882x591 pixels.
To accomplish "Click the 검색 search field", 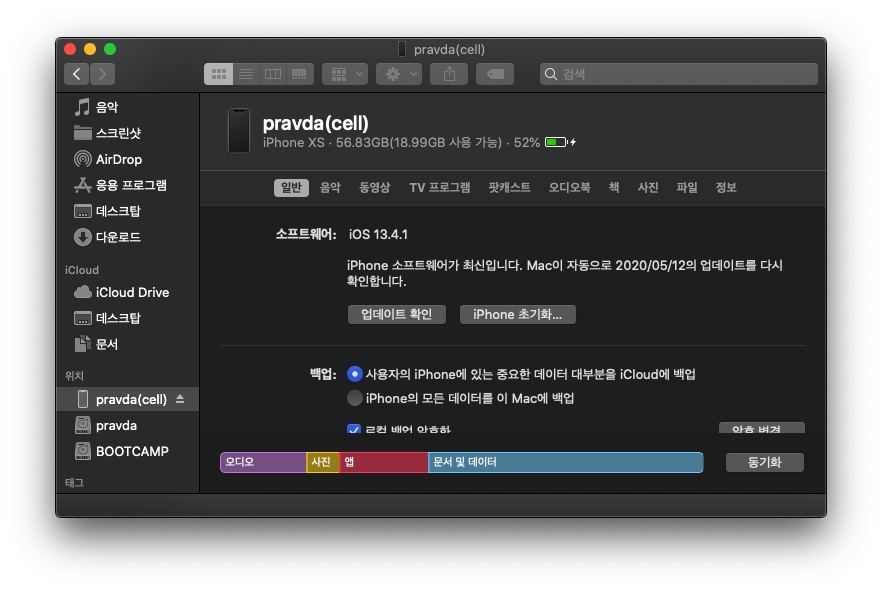I will point(679,74).
